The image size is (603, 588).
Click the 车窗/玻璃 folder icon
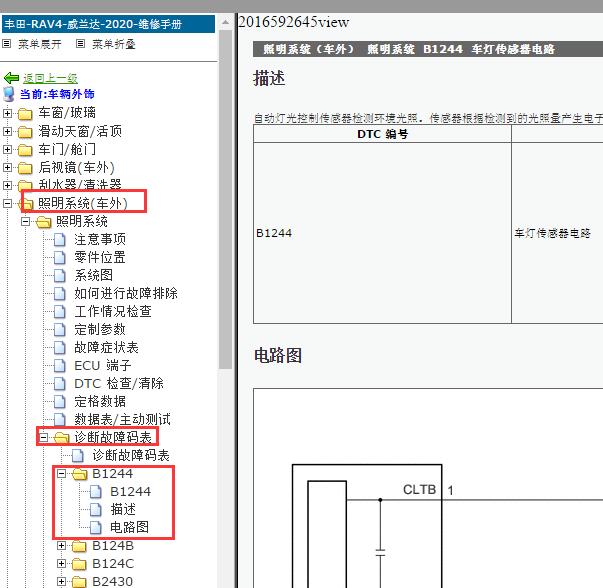25,113
